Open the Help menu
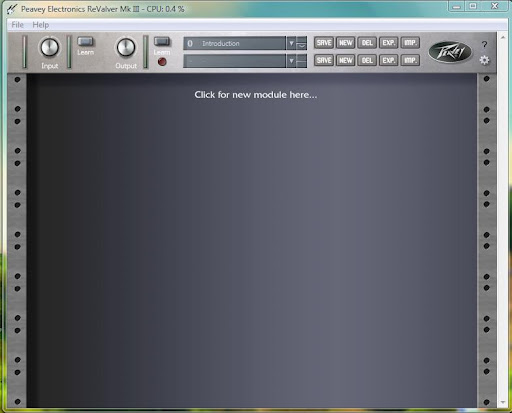 pyautogui.click(x=41, y=25)
